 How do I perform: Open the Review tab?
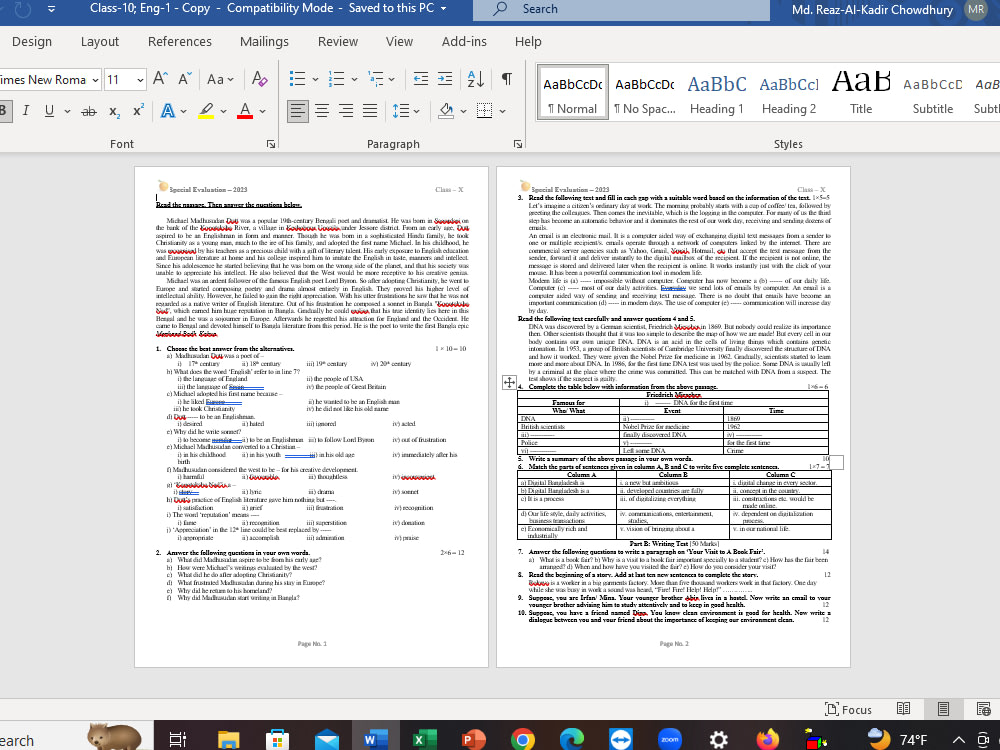[x=338, y=41]
